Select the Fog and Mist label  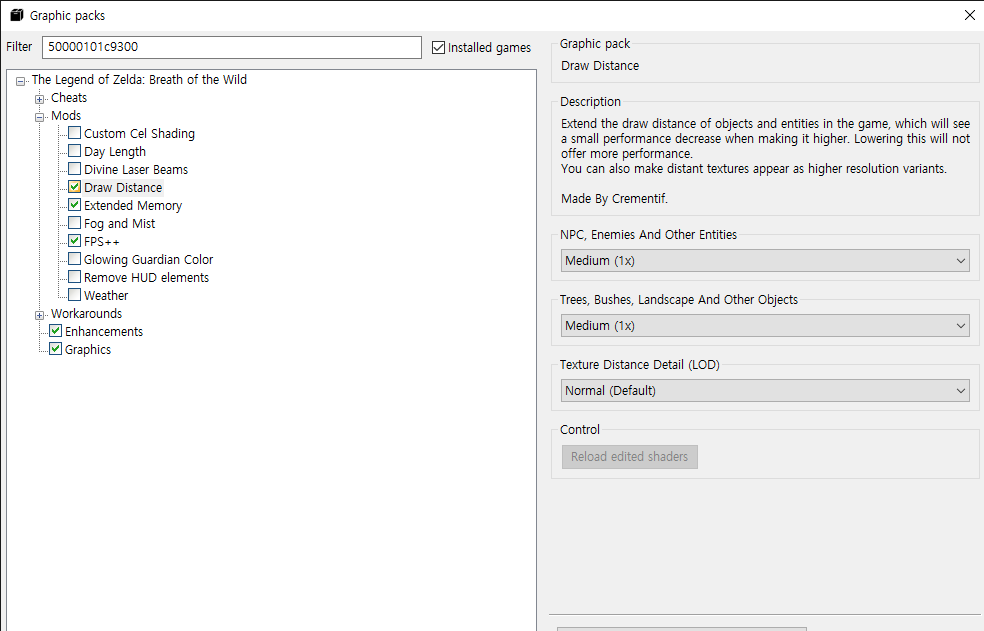point(119,224)
